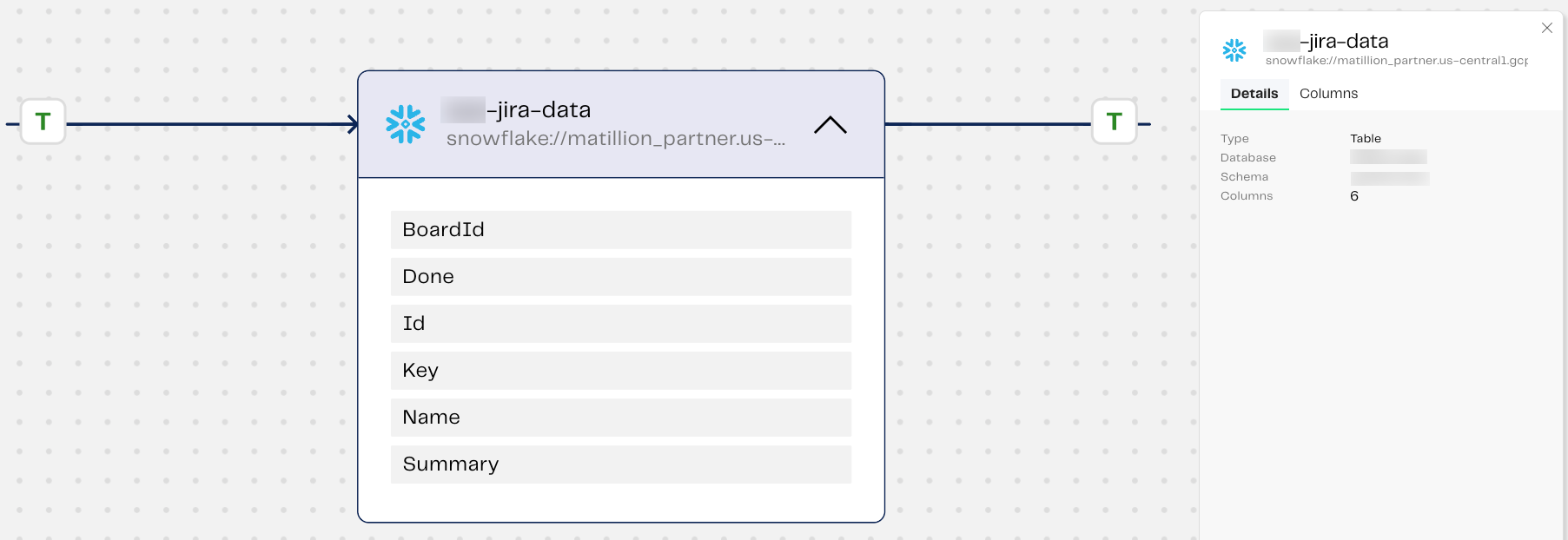This screenshot has height=540, width=1568.
Task: Select the Done column row
Action: (x=620, y=277)
